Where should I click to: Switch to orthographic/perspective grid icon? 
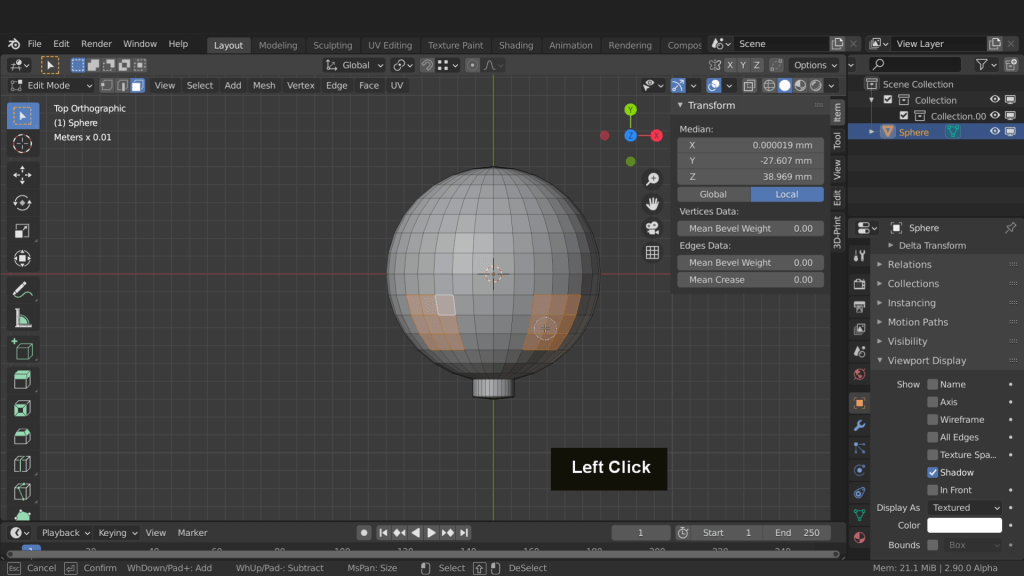652,253
